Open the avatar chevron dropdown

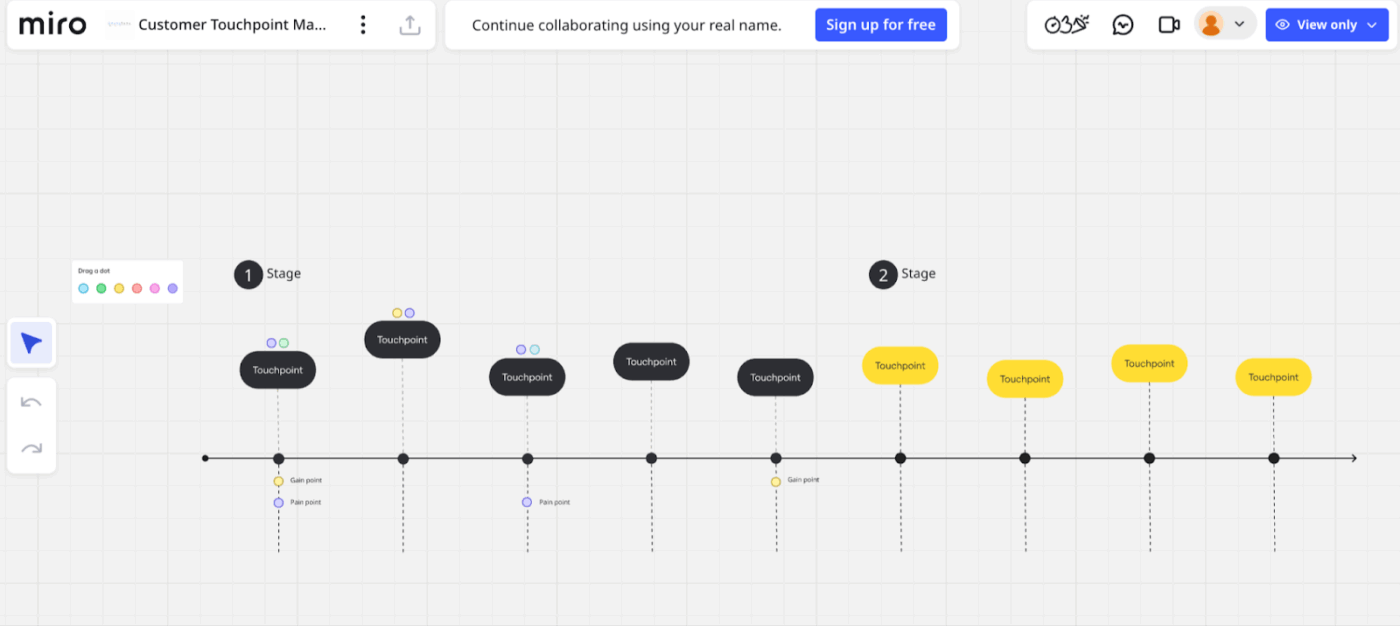1241,22
